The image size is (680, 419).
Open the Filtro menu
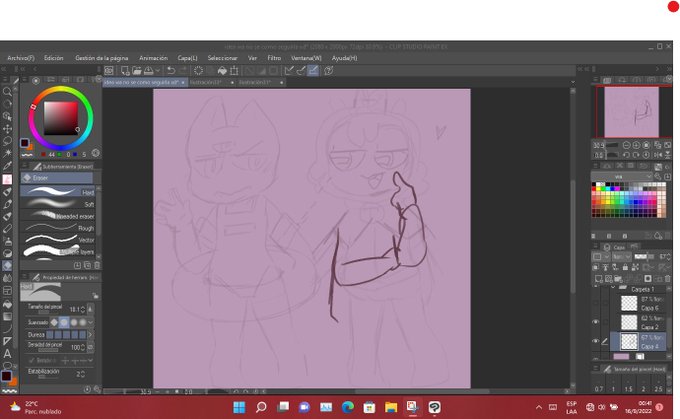(274, 58)
